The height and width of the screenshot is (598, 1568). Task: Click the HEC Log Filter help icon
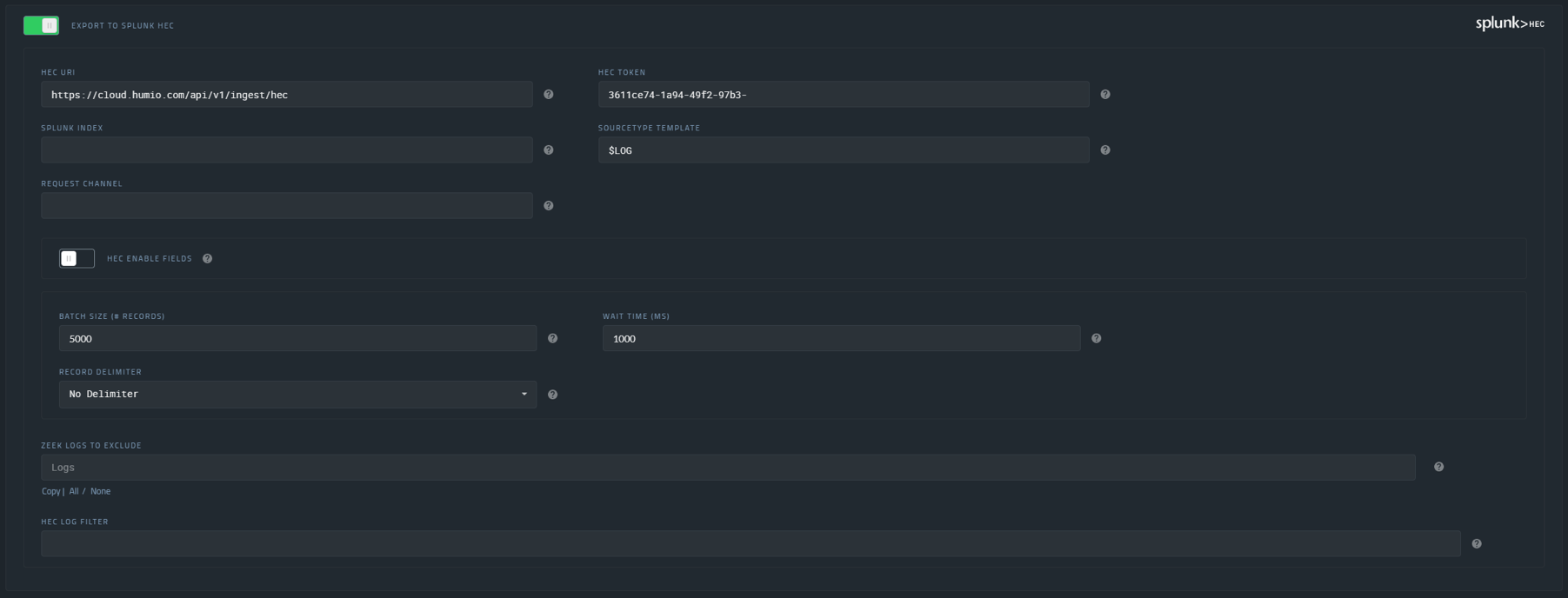coord(1477,544)
